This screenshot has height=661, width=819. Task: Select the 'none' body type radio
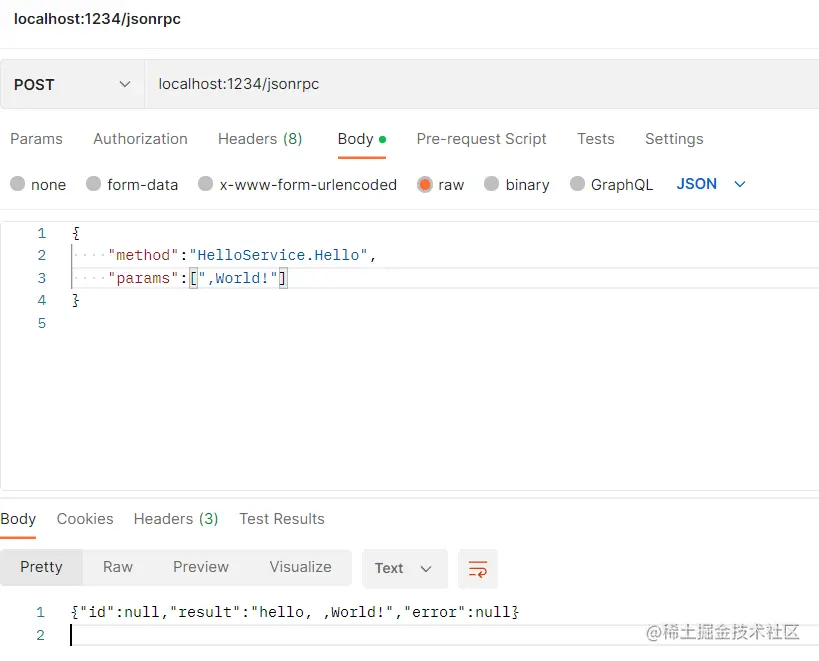(18, 184)
